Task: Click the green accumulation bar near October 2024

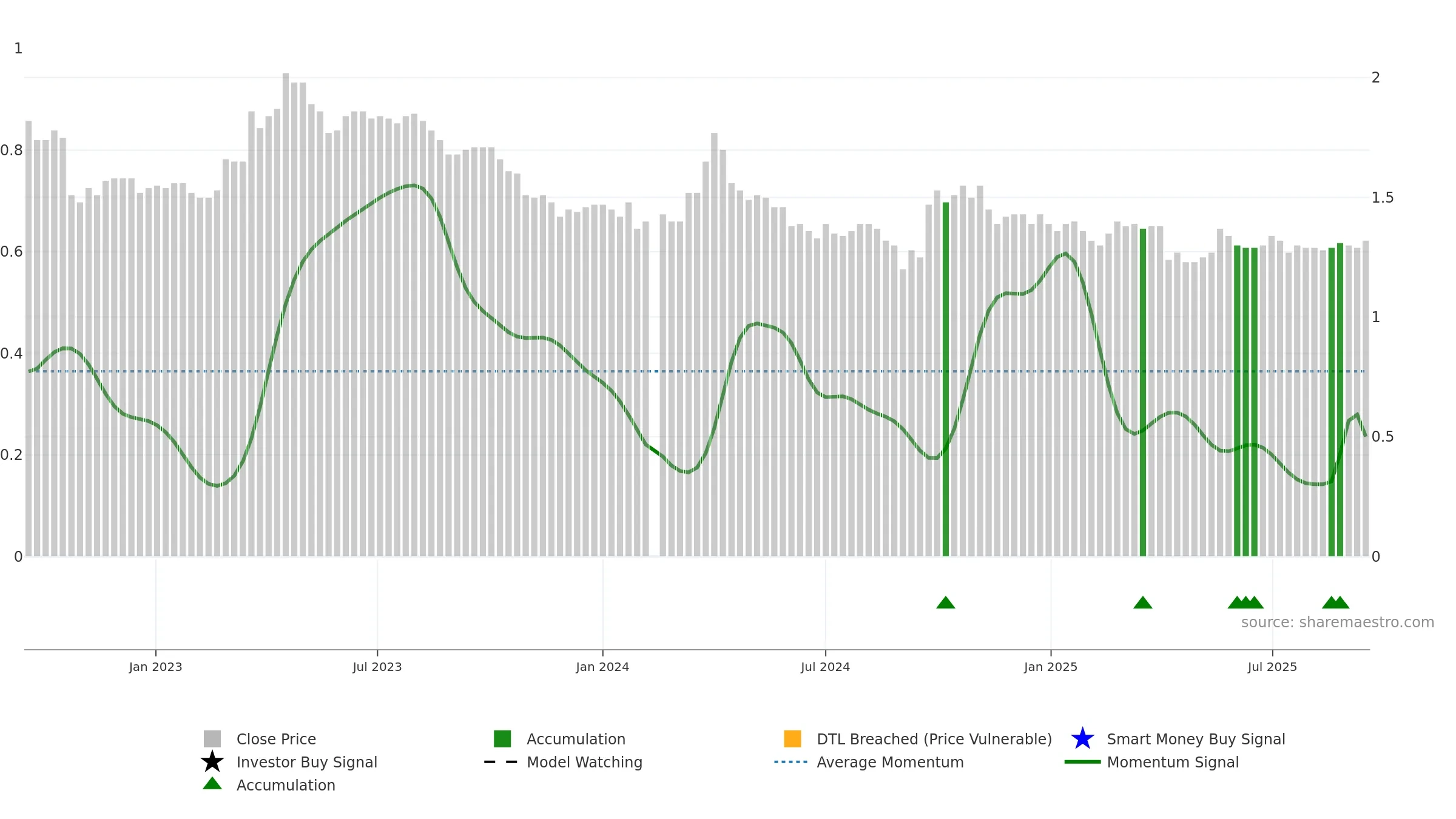Action: pos(946,379)
